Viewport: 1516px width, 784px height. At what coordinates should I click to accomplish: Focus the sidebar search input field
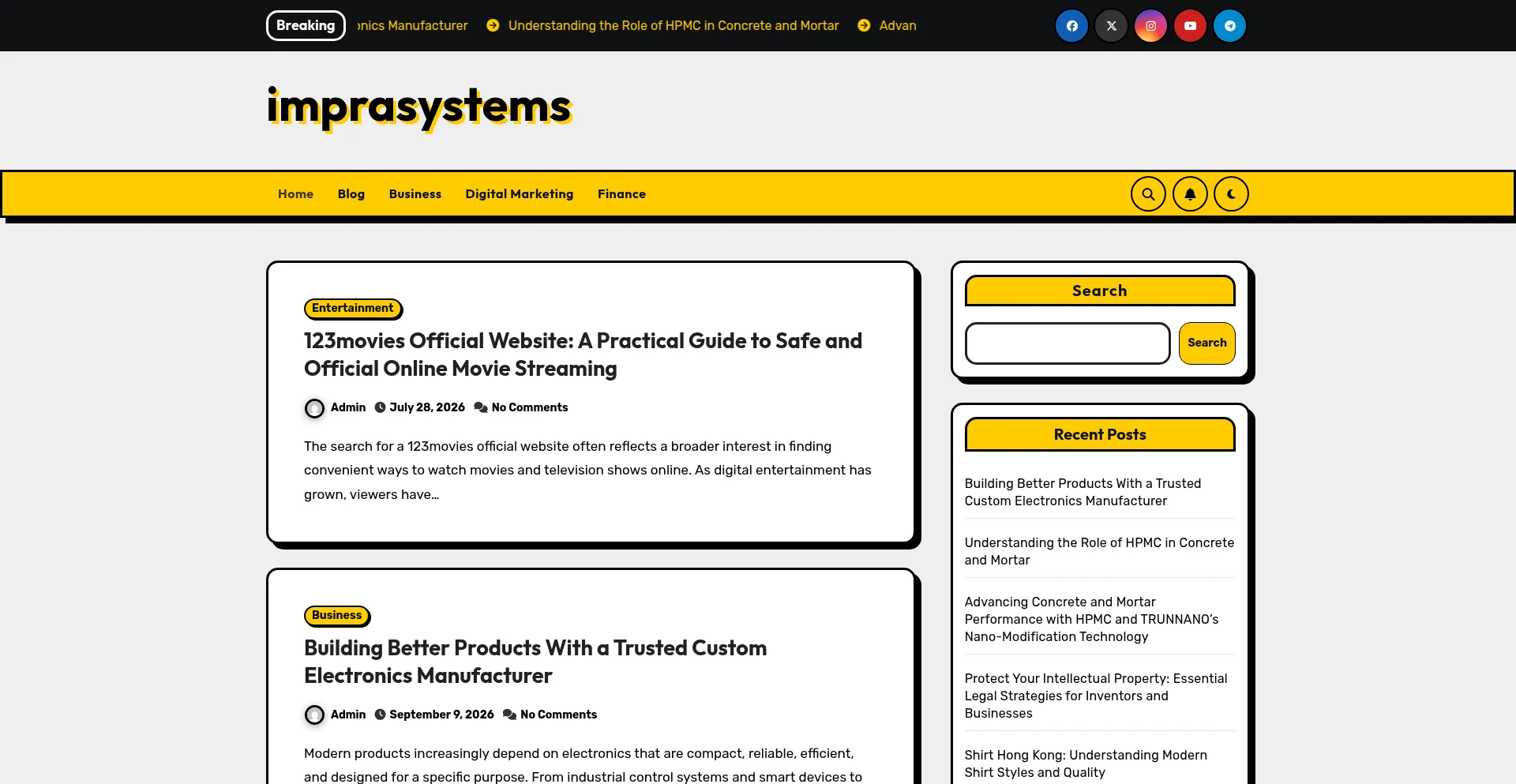click(x=1068, y=343)
